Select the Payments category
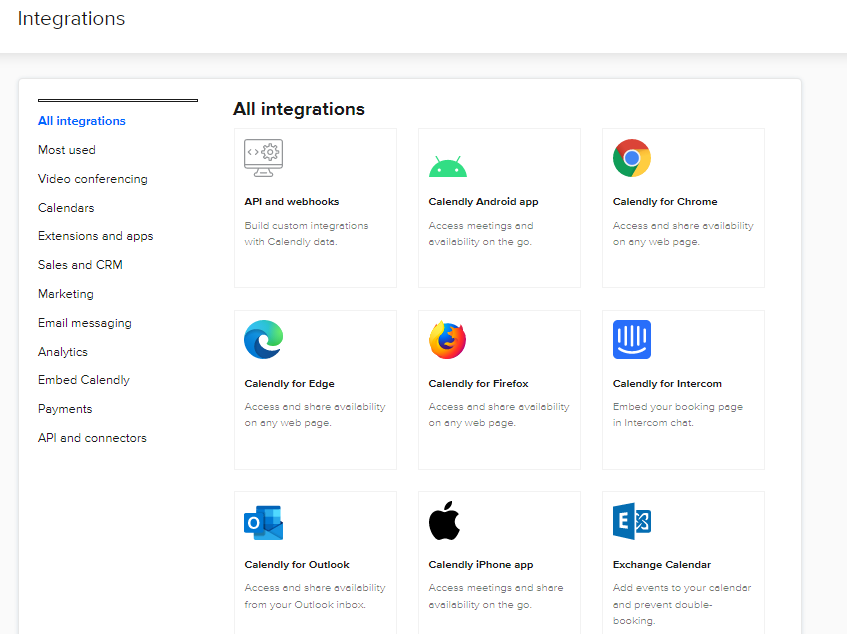This screenshot has width=847, height=634. pyautogui.click(x=65, y=409)
